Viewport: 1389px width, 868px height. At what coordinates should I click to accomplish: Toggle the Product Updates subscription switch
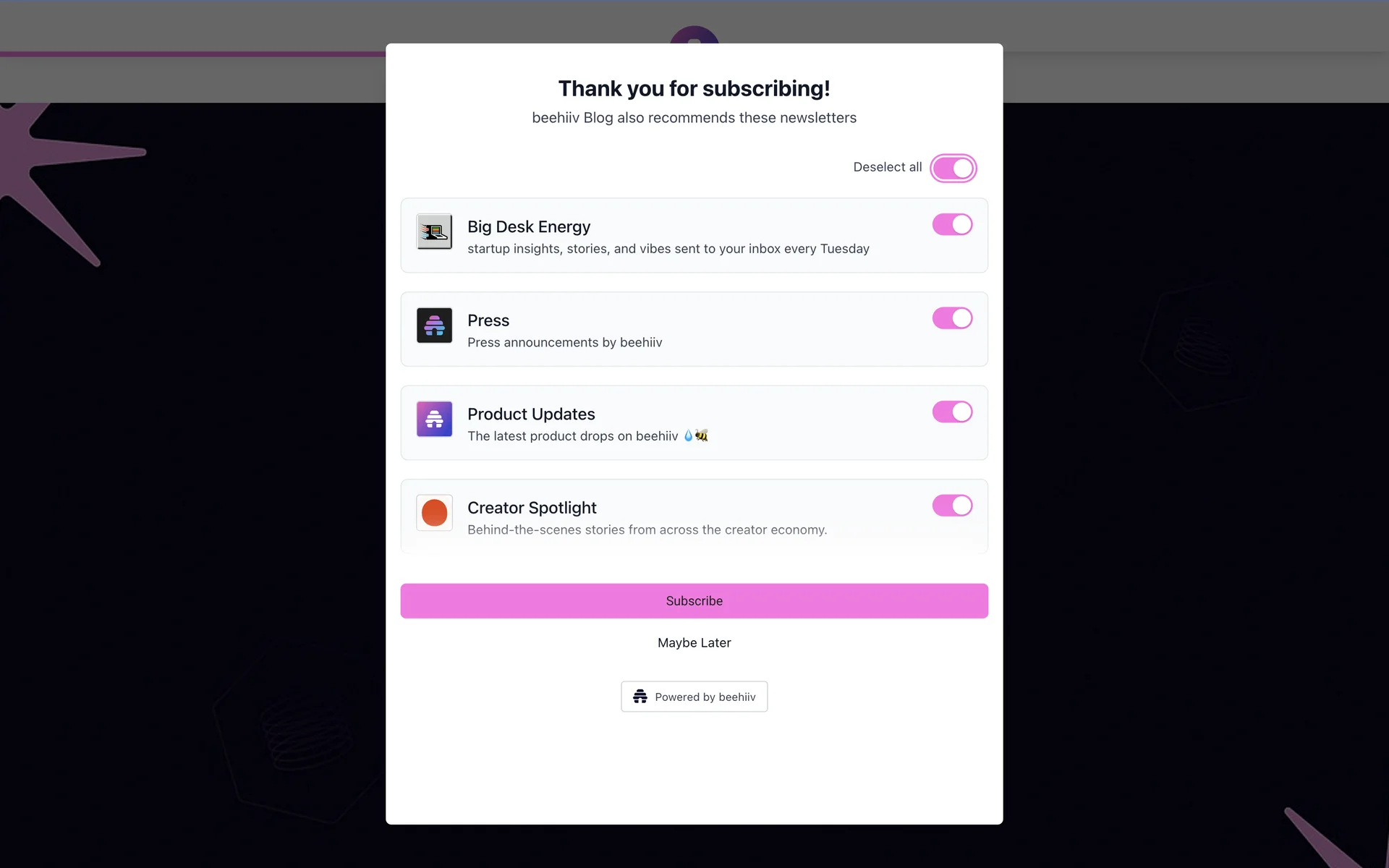coord(952,412)
